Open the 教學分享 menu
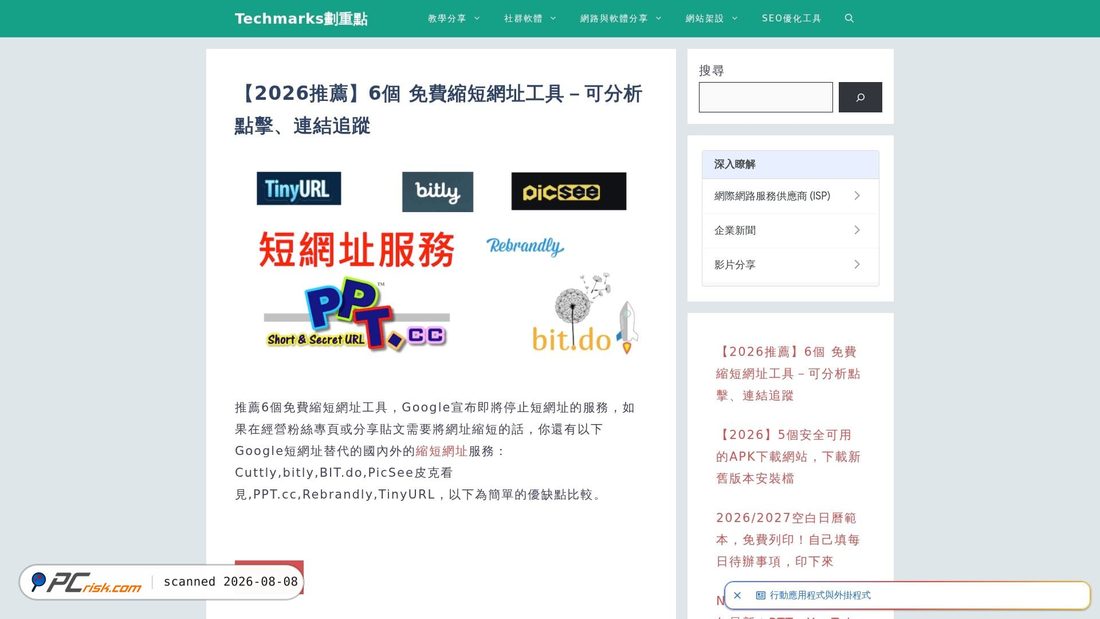1100x619 pixels. click(x=447, y=18)
